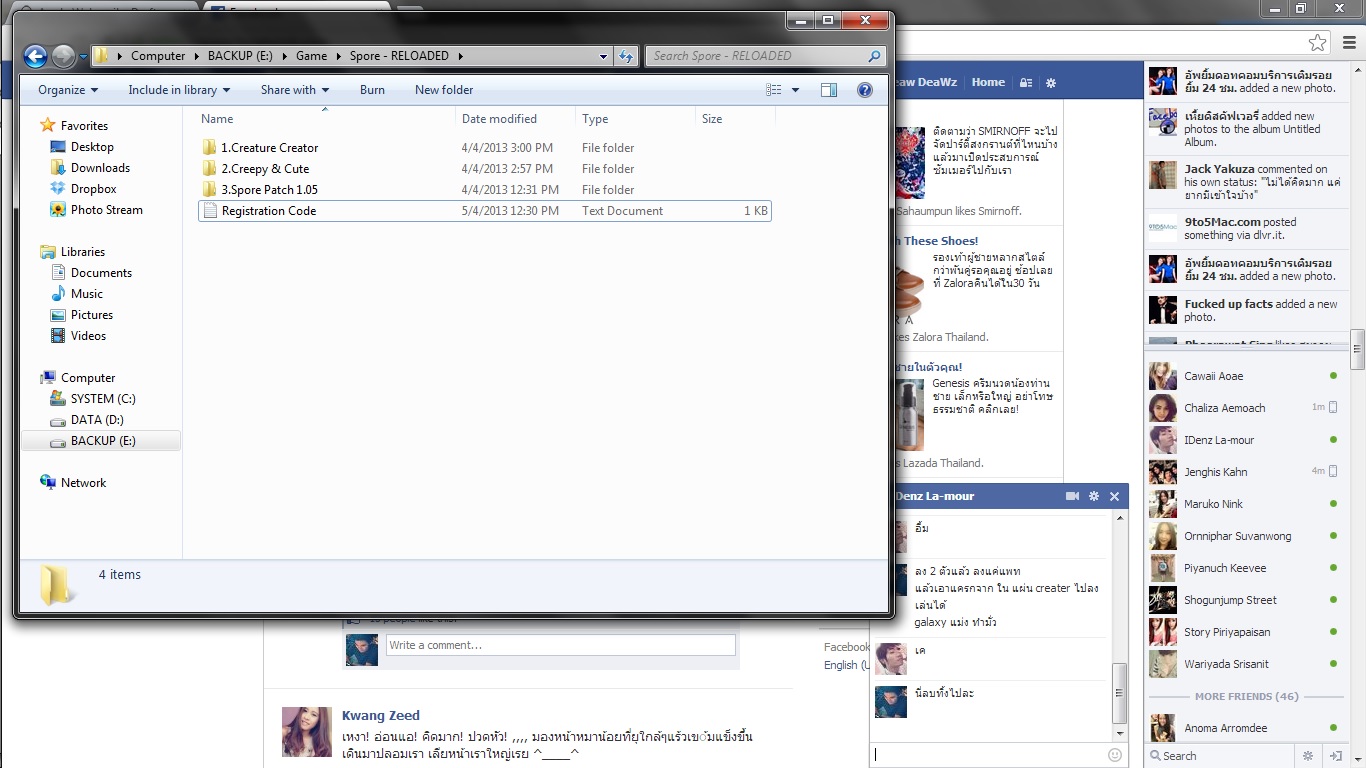
Task: Hide the chat sidebar
Action: pos(1335,756)
